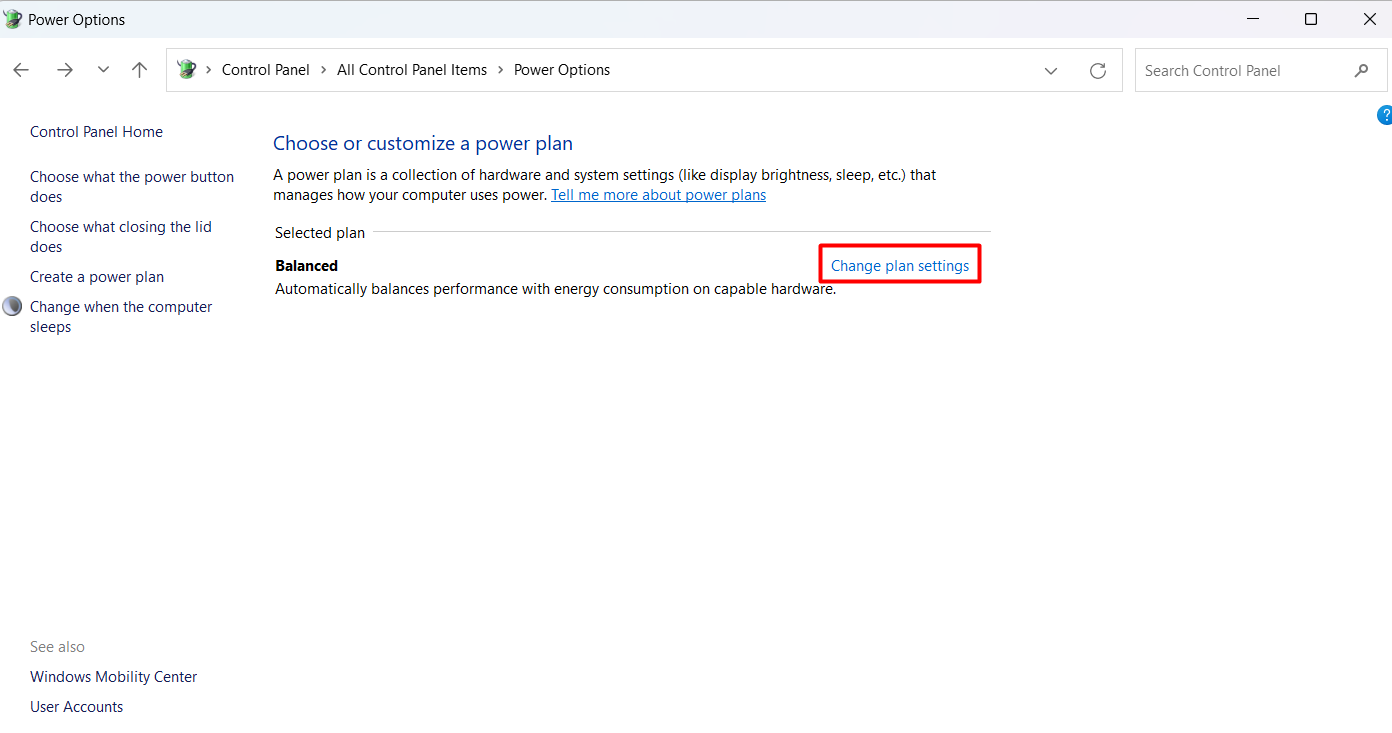Choose what closing the lid does

[x=121, y=237]
